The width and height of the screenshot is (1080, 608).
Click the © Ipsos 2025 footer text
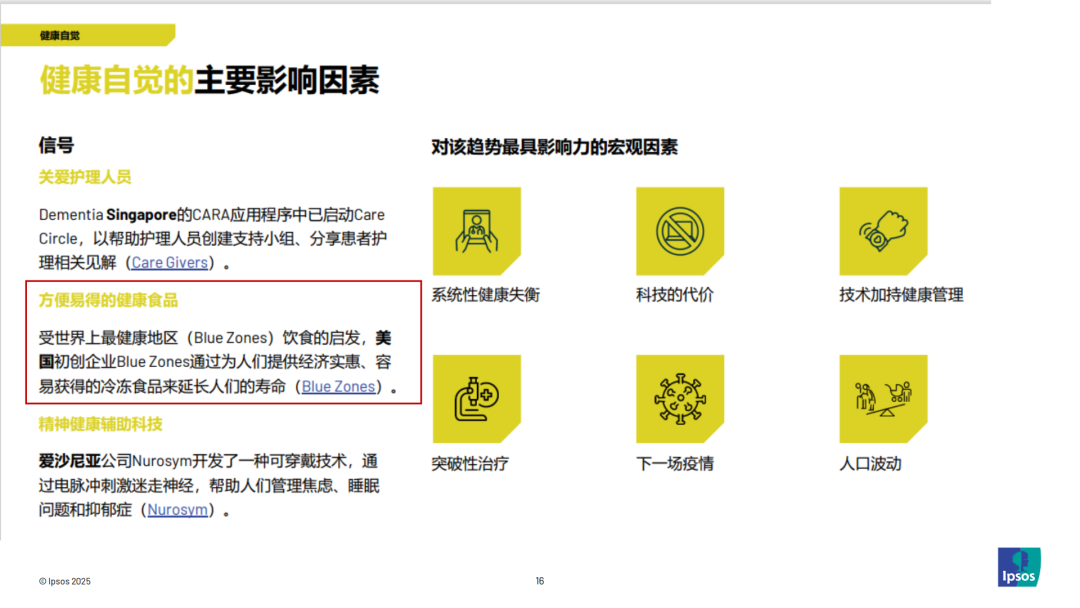coord(65,581)
